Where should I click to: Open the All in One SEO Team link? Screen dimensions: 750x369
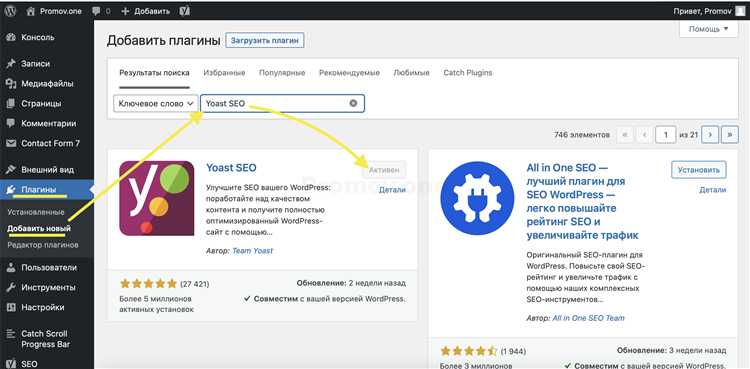(x=589, y=318)
